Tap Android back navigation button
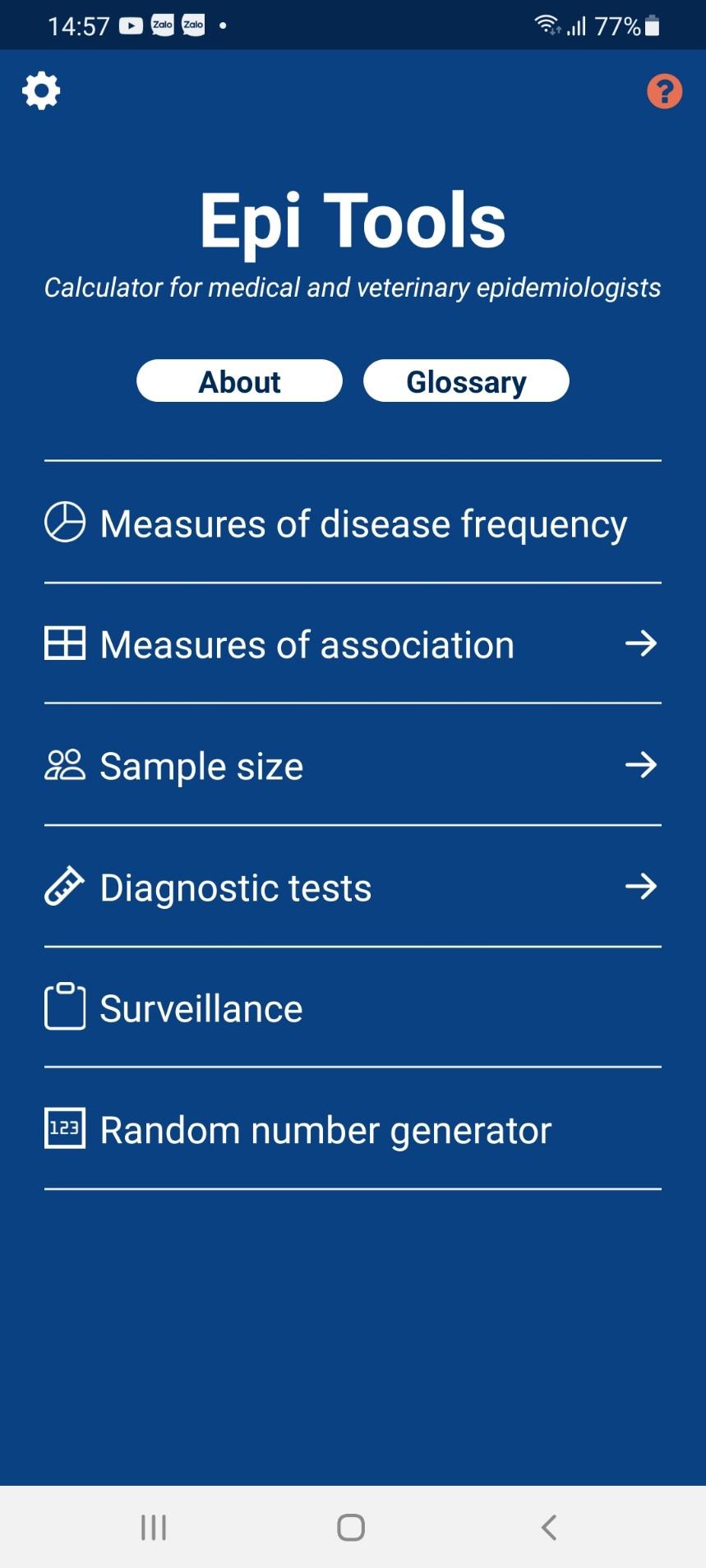Viewport: 706px width, 1568px height. (549, 1527)
